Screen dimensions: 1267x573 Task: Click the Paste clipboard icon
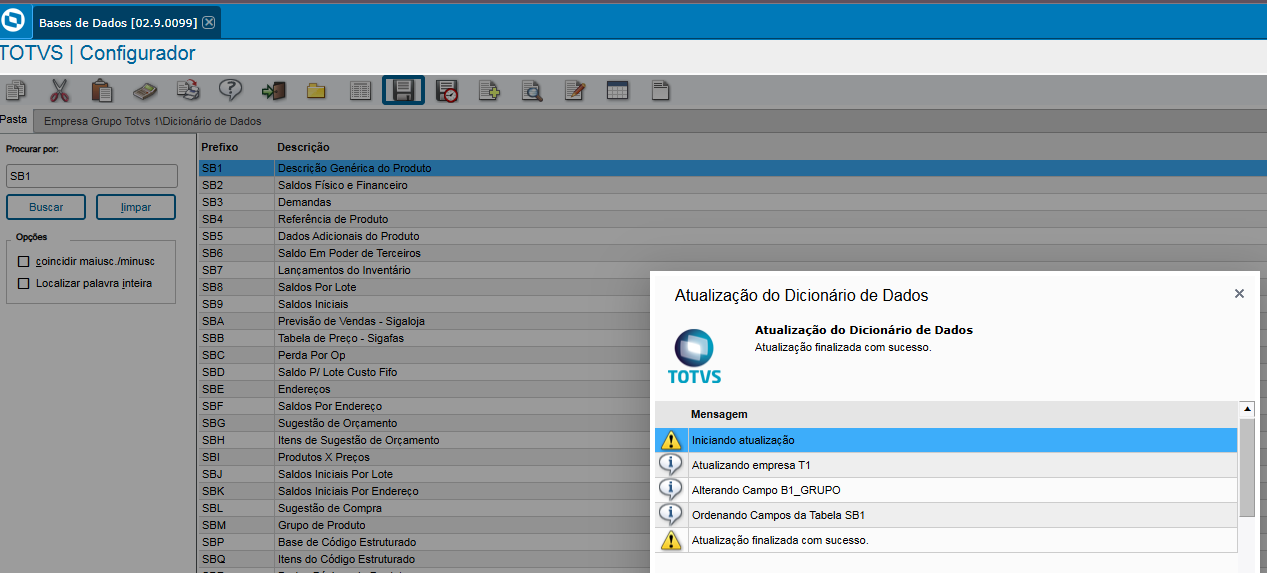pos(102,91)
